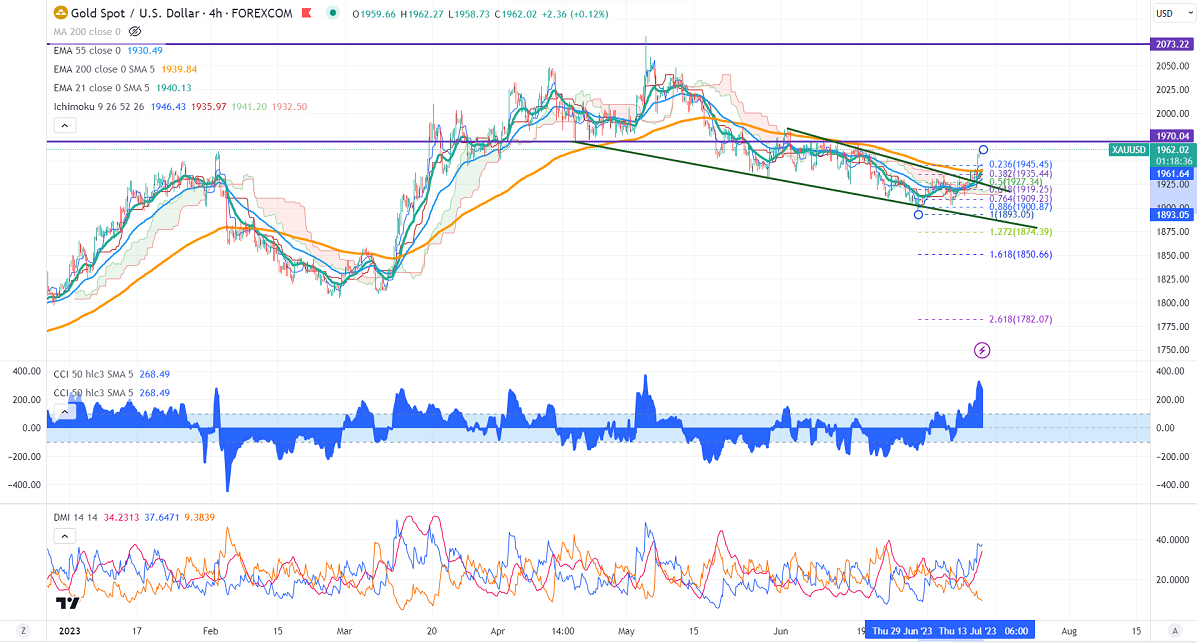
Task: Select the lower Fibonacci anchor circle at 1893.05
Action: point(918,215)
